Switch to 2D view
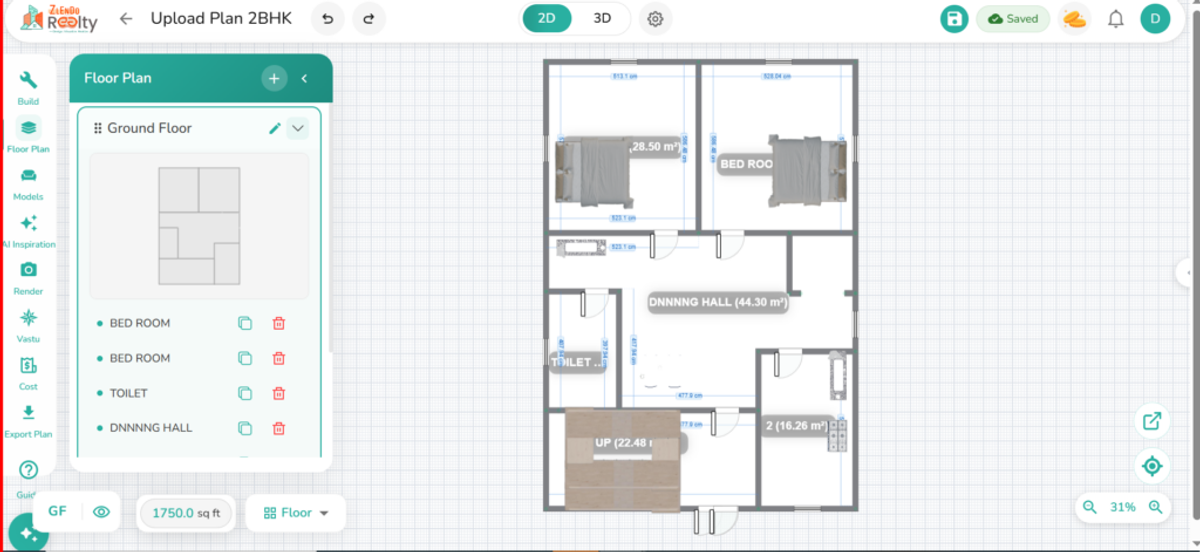This screenshot has height=552, width=1200. [547, 18]
